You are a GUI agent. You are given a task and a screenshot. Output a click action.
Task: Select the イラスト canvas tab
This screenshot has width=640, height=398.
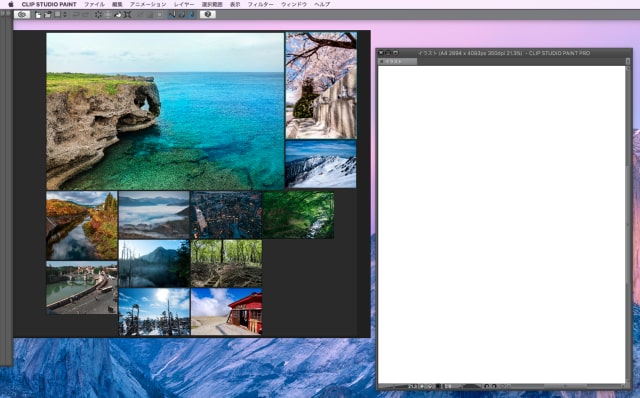click(397, 61)
